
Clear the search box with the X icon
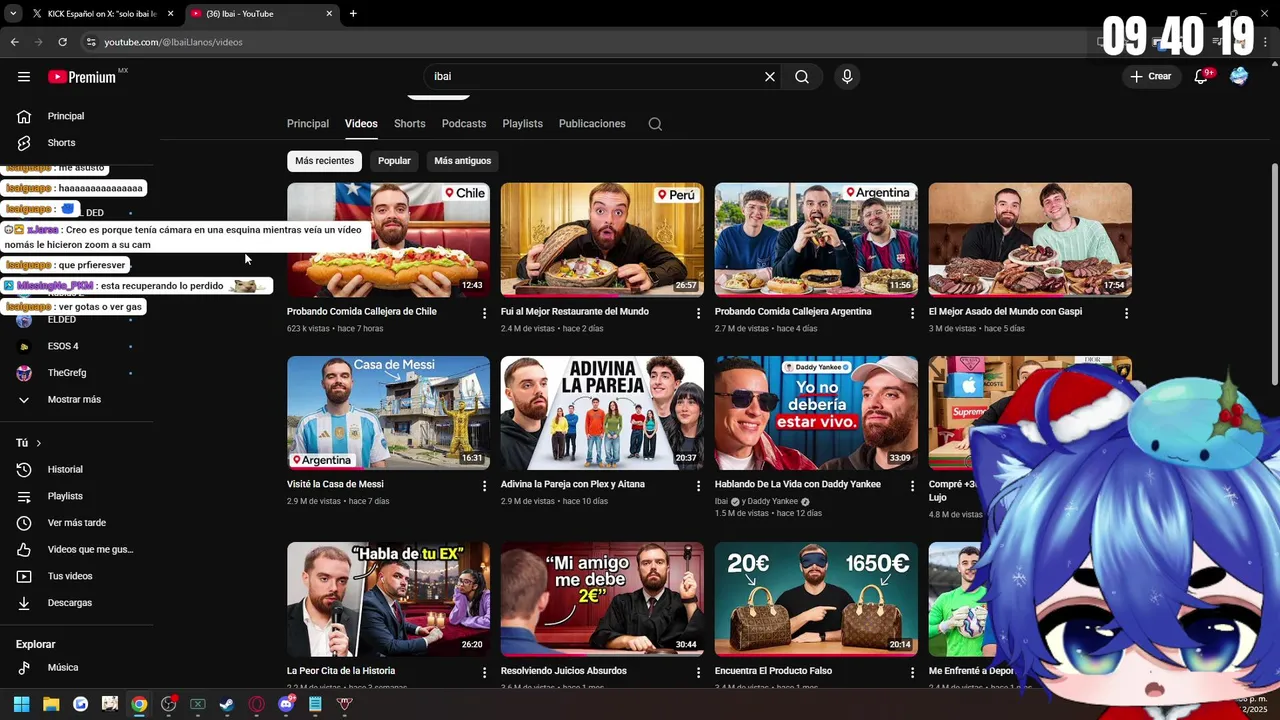click(770, 77)
